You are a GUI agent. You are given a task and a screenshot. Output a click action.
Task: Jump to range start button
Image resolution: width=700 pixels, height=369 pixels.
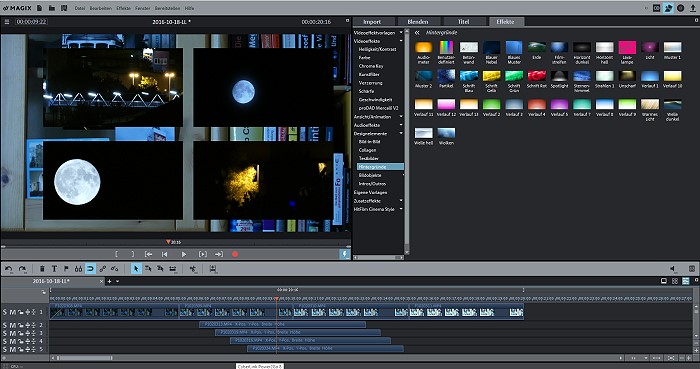(148, 254)
